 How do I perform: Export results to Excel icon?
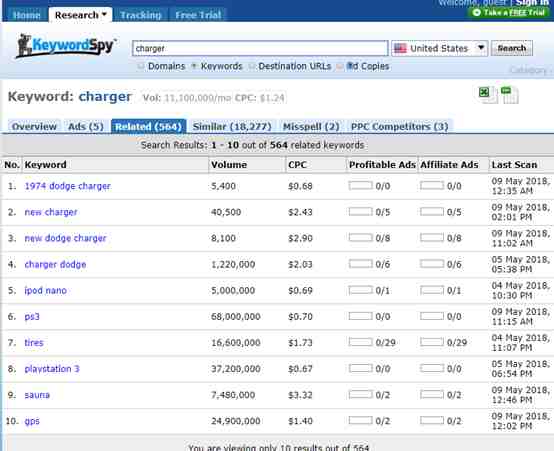[487, 95]
